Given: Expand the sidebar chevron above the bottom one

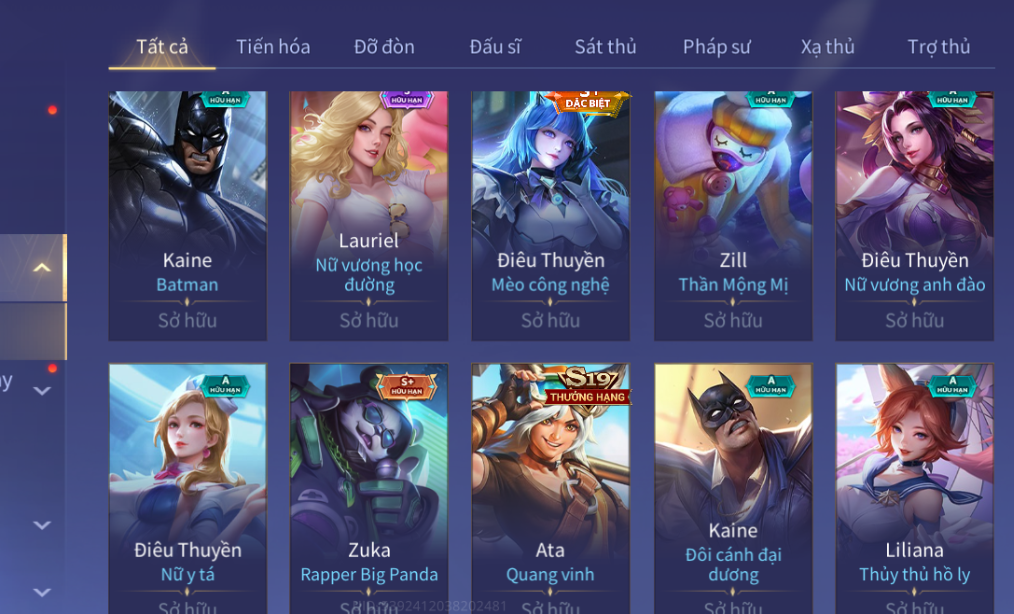Looking at the screenshot, I should [x=42, y=525].
